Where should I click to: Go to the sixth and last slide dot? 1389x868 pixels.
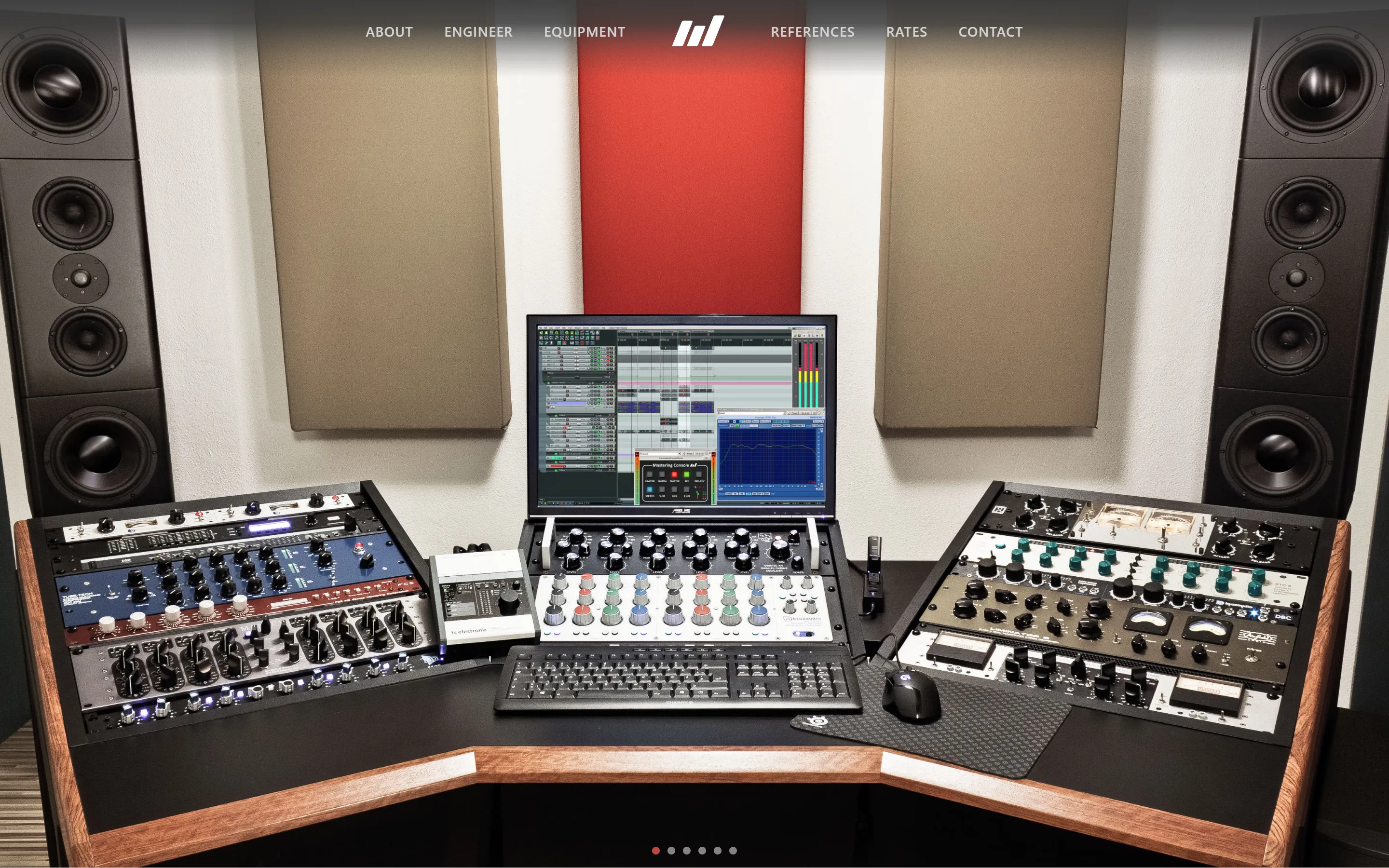pyautogui.click(x=733, y=851)
